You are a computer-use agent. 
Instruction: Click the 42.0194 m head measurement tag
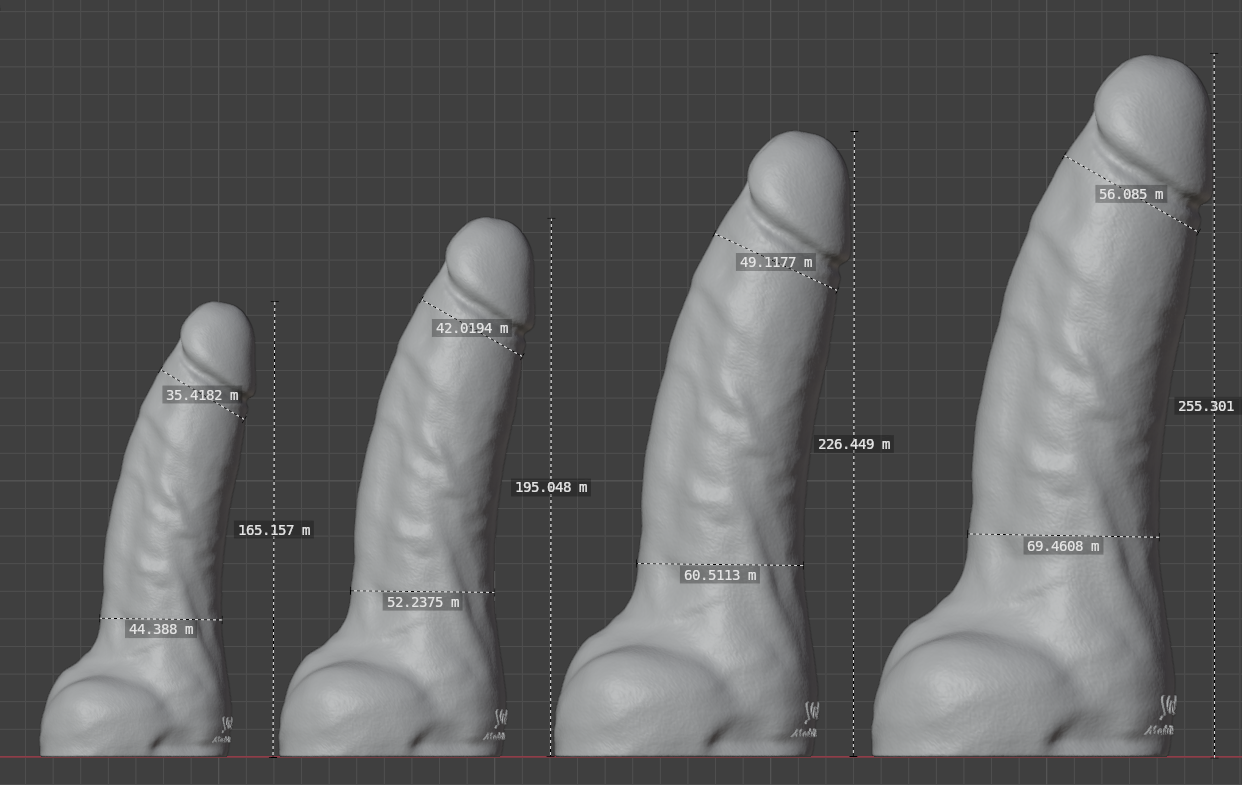click(473, 326)
